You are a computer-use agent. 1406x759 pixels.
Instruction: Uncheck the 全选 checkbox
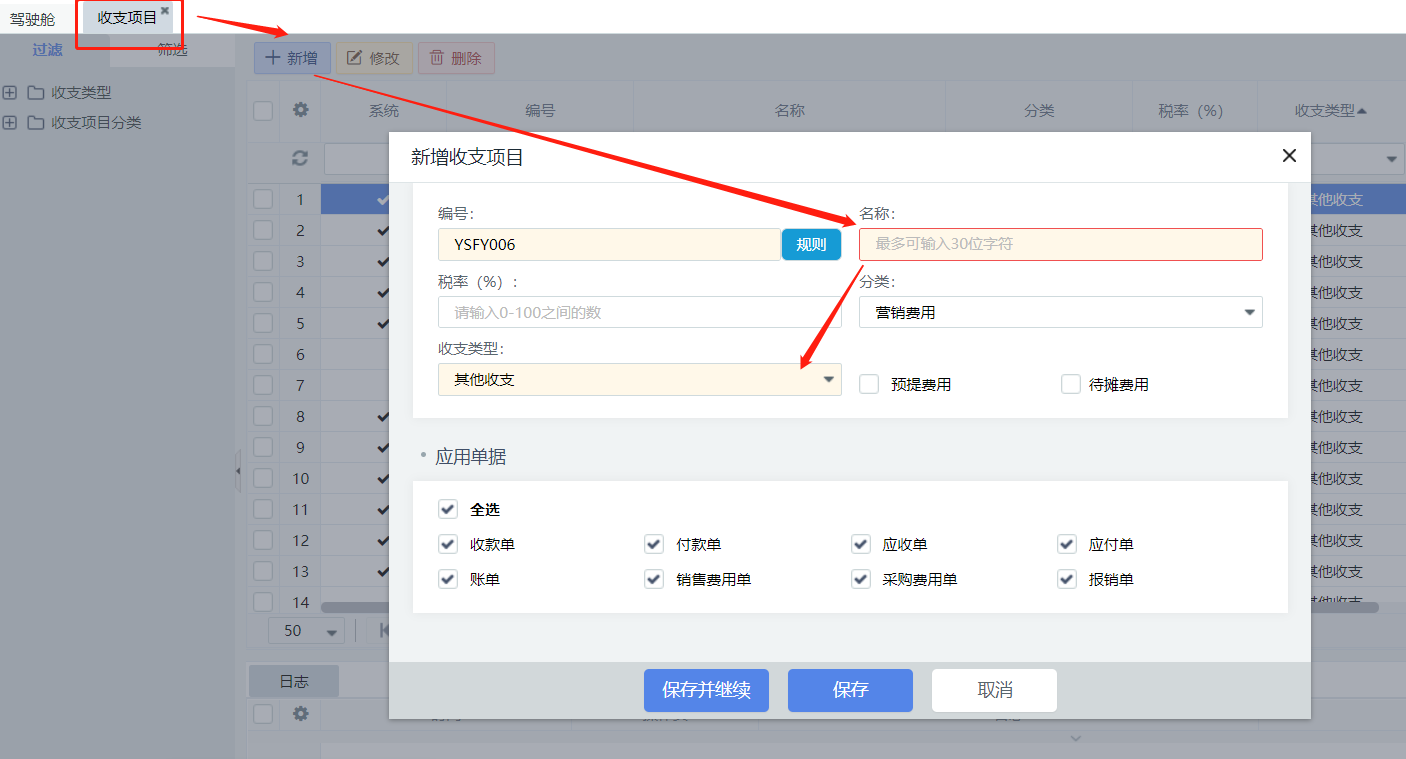click(448, 510)
